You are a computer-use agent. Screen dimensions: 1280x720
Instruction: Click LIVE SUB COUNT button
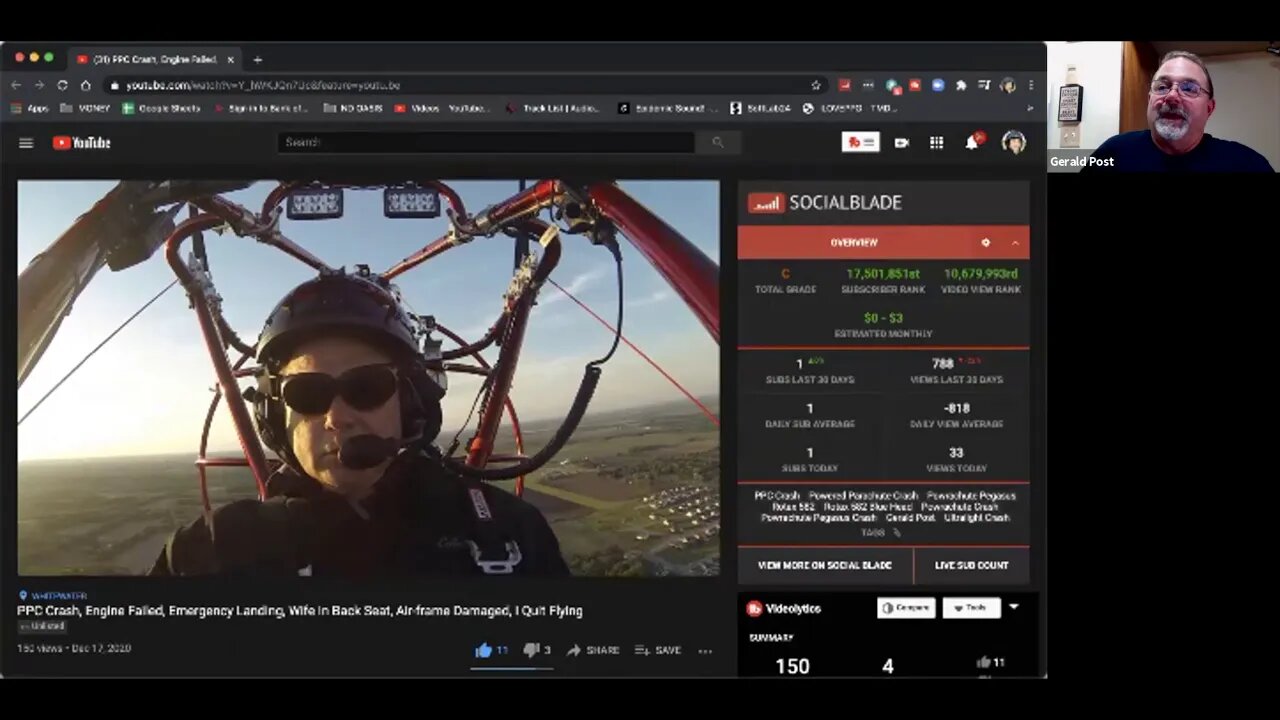coord(971,565)
